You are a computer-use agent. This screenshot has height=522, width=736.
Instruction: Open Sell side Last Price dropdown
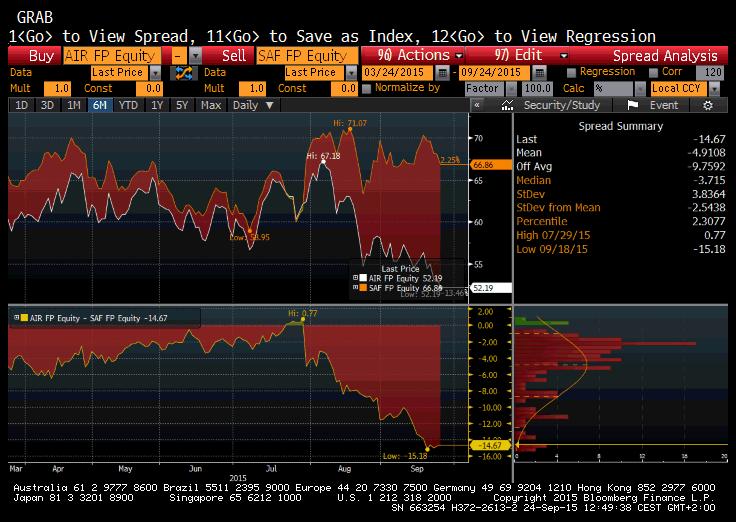351,73
